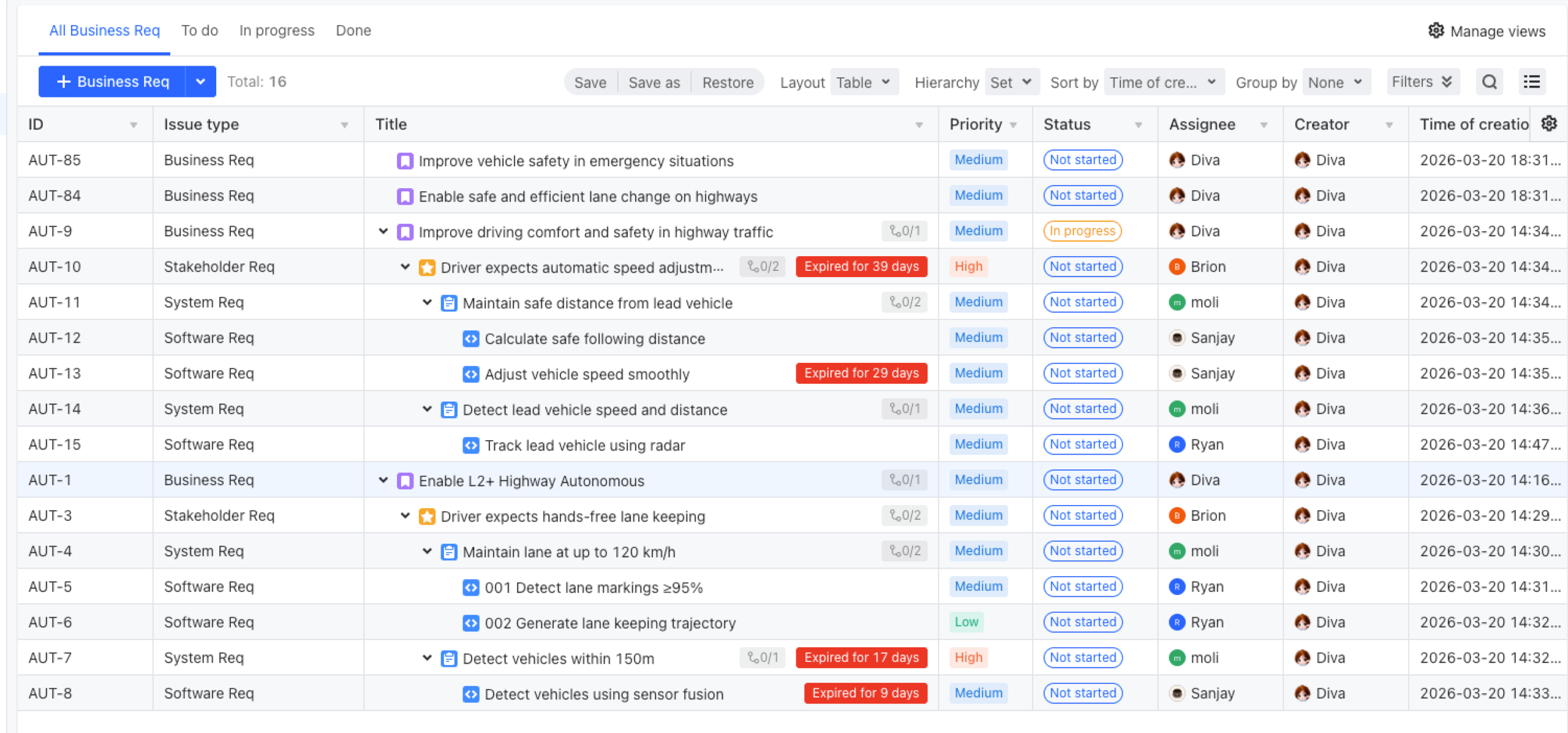Open the Group by None dropdown
This screenshot has height=733, width=1568.
point(1336,82)
